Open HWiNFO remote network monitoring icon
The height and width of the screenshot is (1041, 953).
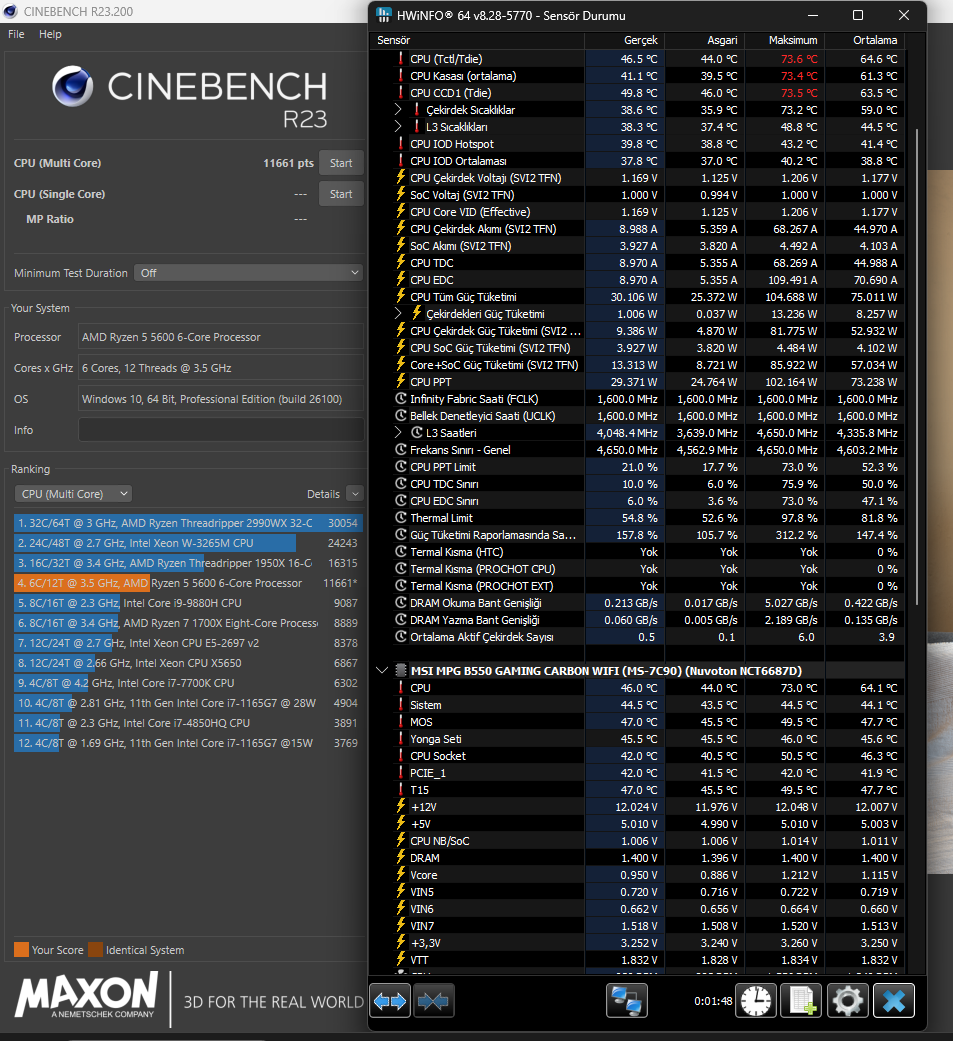[x=626, y=1001]
